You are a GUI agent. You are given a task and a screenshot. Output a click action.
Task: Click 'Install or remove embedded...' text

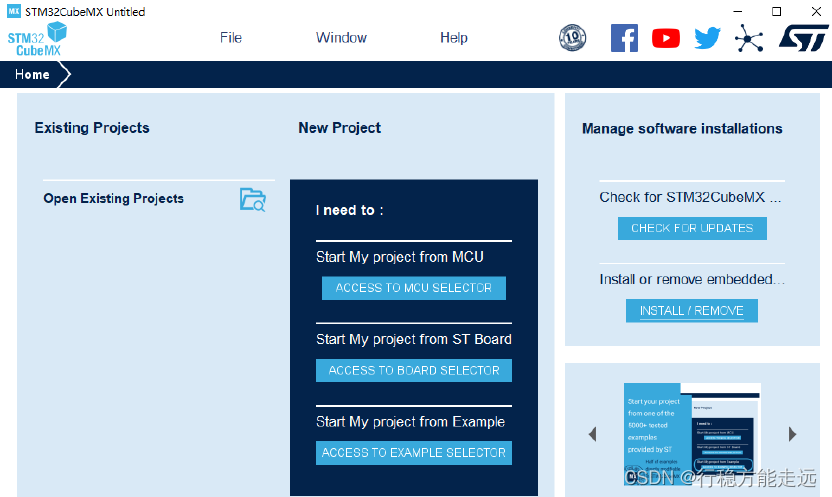[x=691, y=280]
